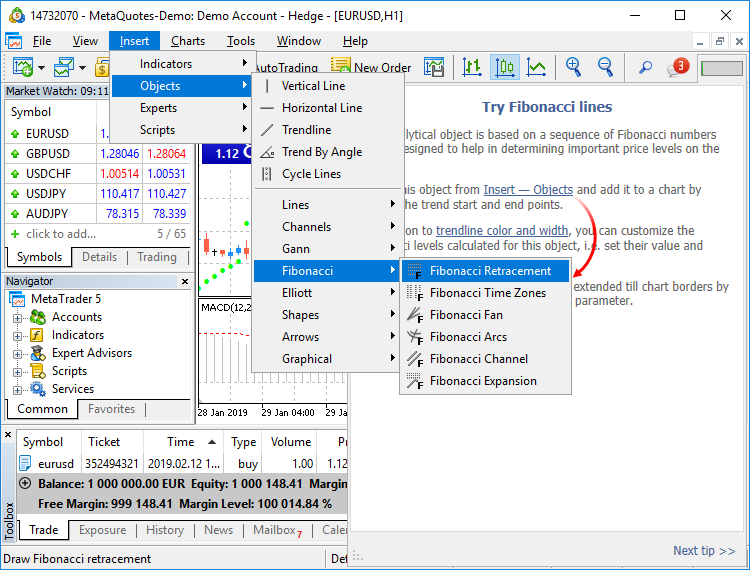
Task: Switch chart to bar chart icon
Action: (472, 67)
